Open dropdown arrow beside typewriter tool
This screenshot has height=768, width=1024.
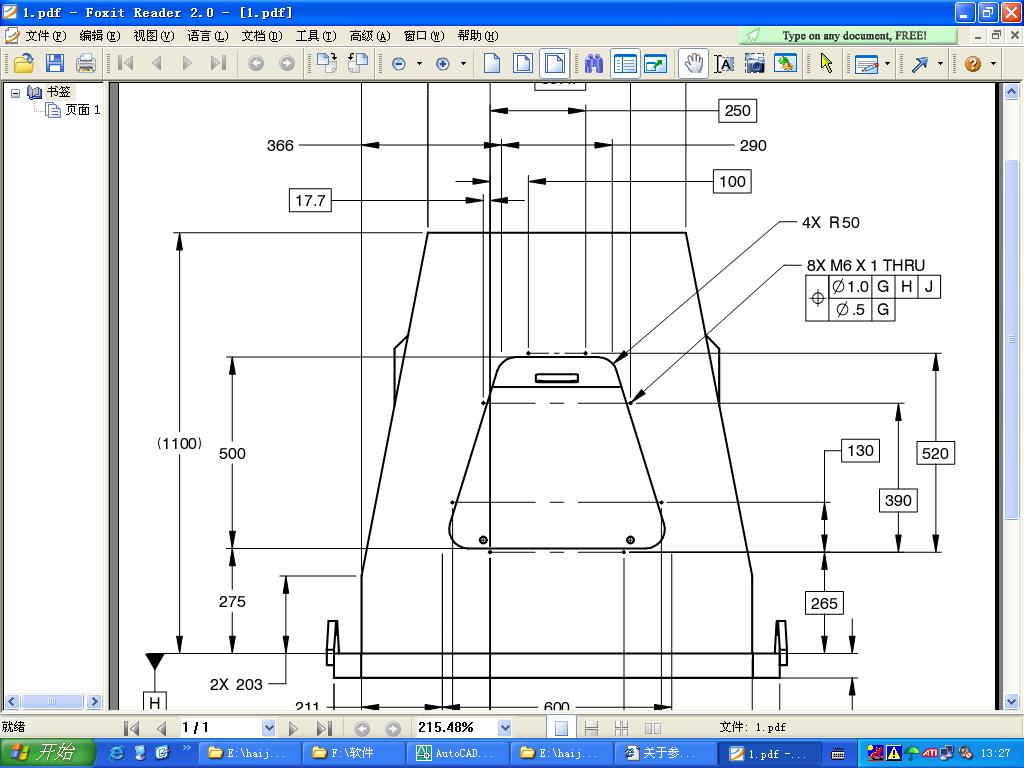point(887,64)
